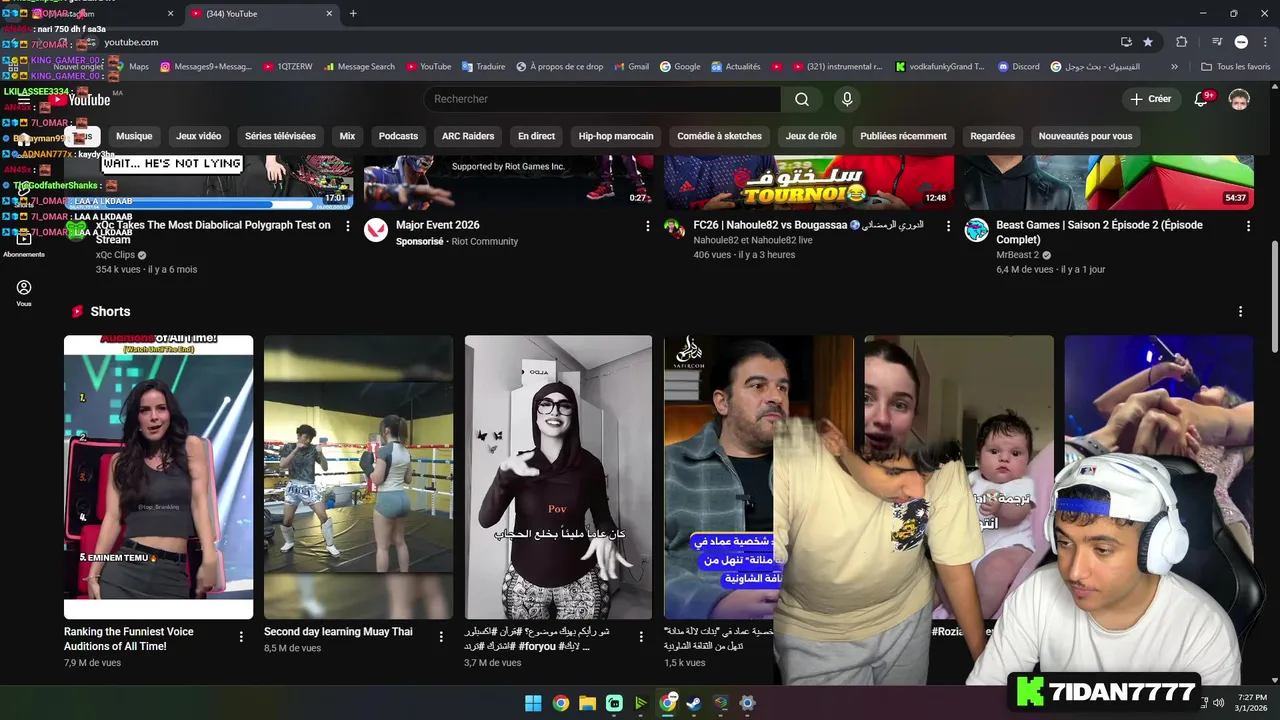Click the page vertical scrollbar
1280x720 pixels.
click(1274, 297)
